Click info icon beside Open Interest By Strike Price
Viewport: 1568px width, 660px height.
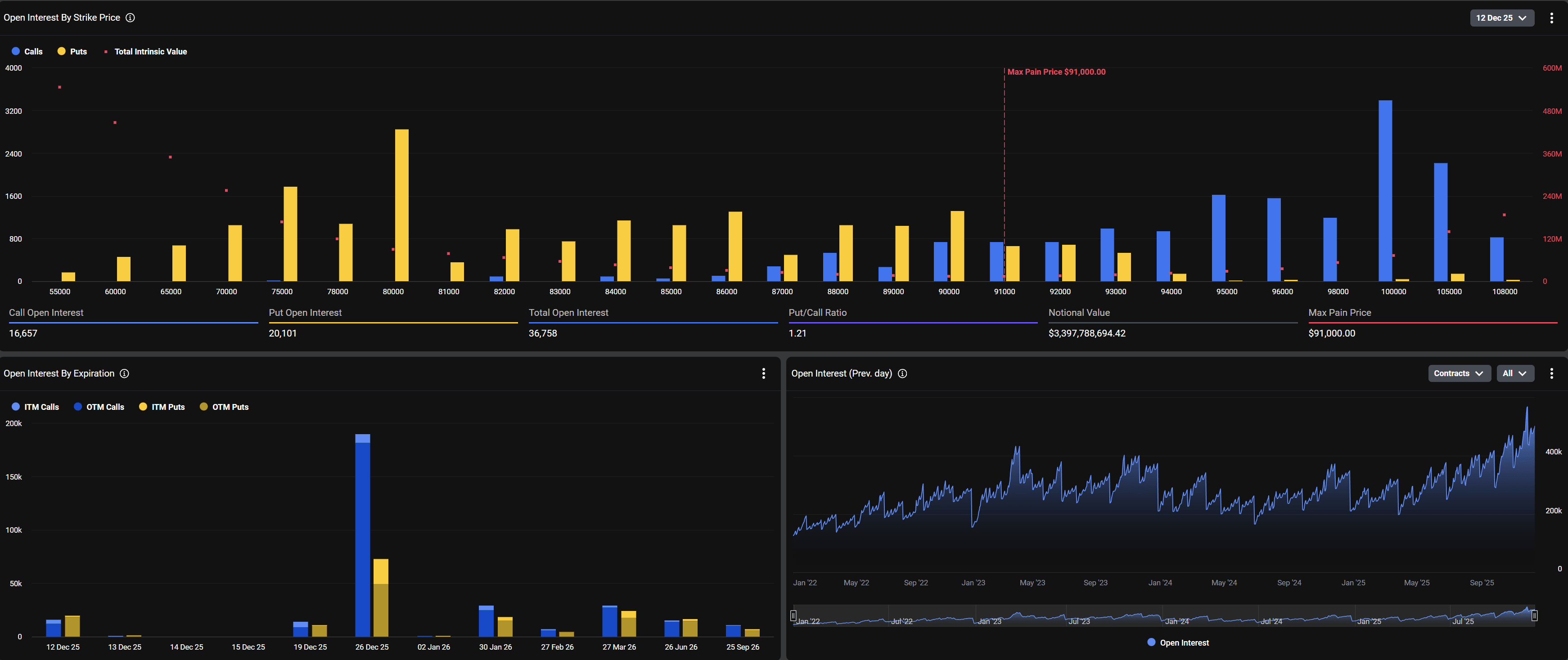click(130, 18)
